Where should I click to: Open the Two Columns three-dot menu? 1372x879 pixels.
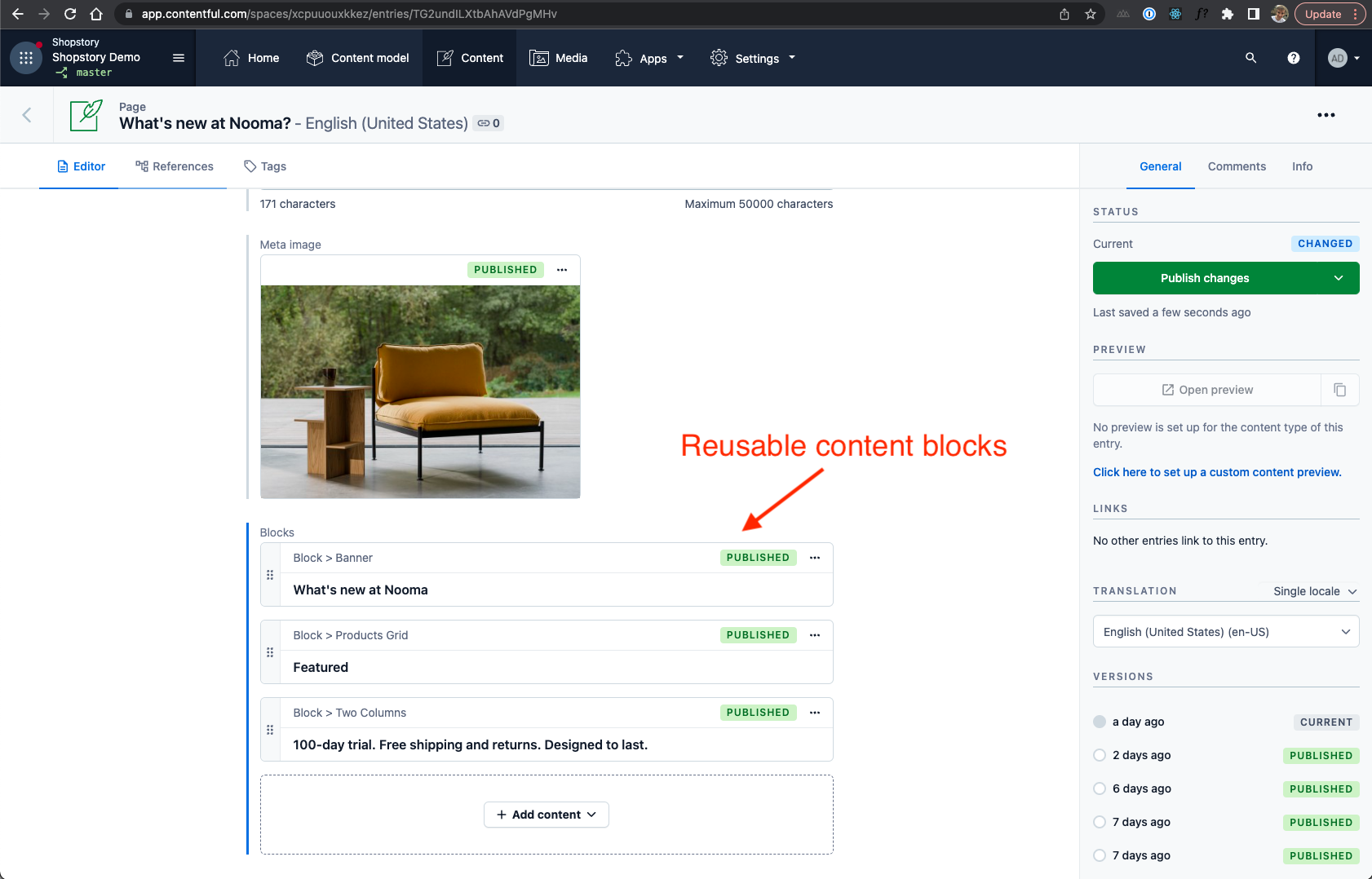(x=815, y=713)
